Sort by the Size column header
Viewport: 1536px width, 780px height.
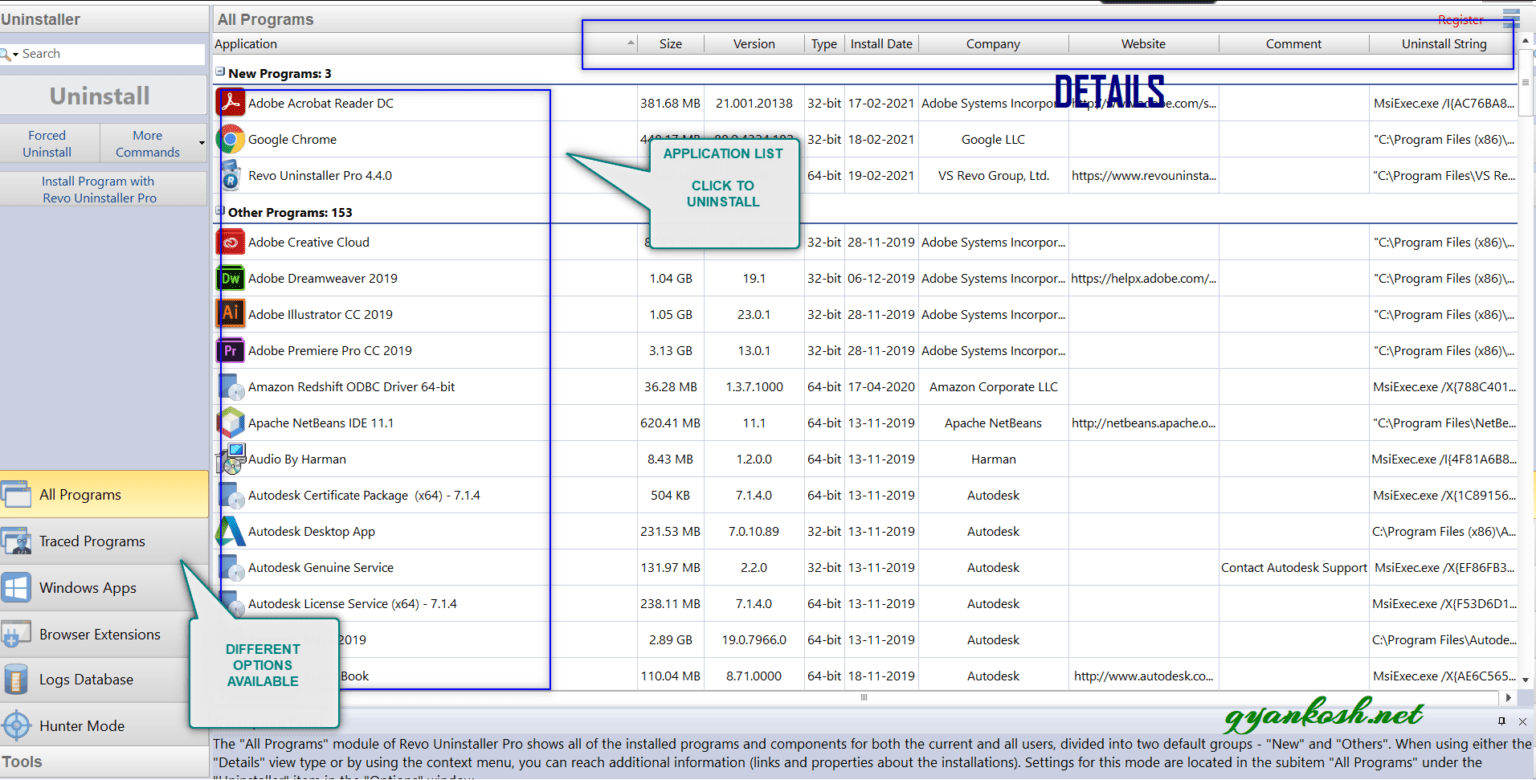[x=671, y=43]
